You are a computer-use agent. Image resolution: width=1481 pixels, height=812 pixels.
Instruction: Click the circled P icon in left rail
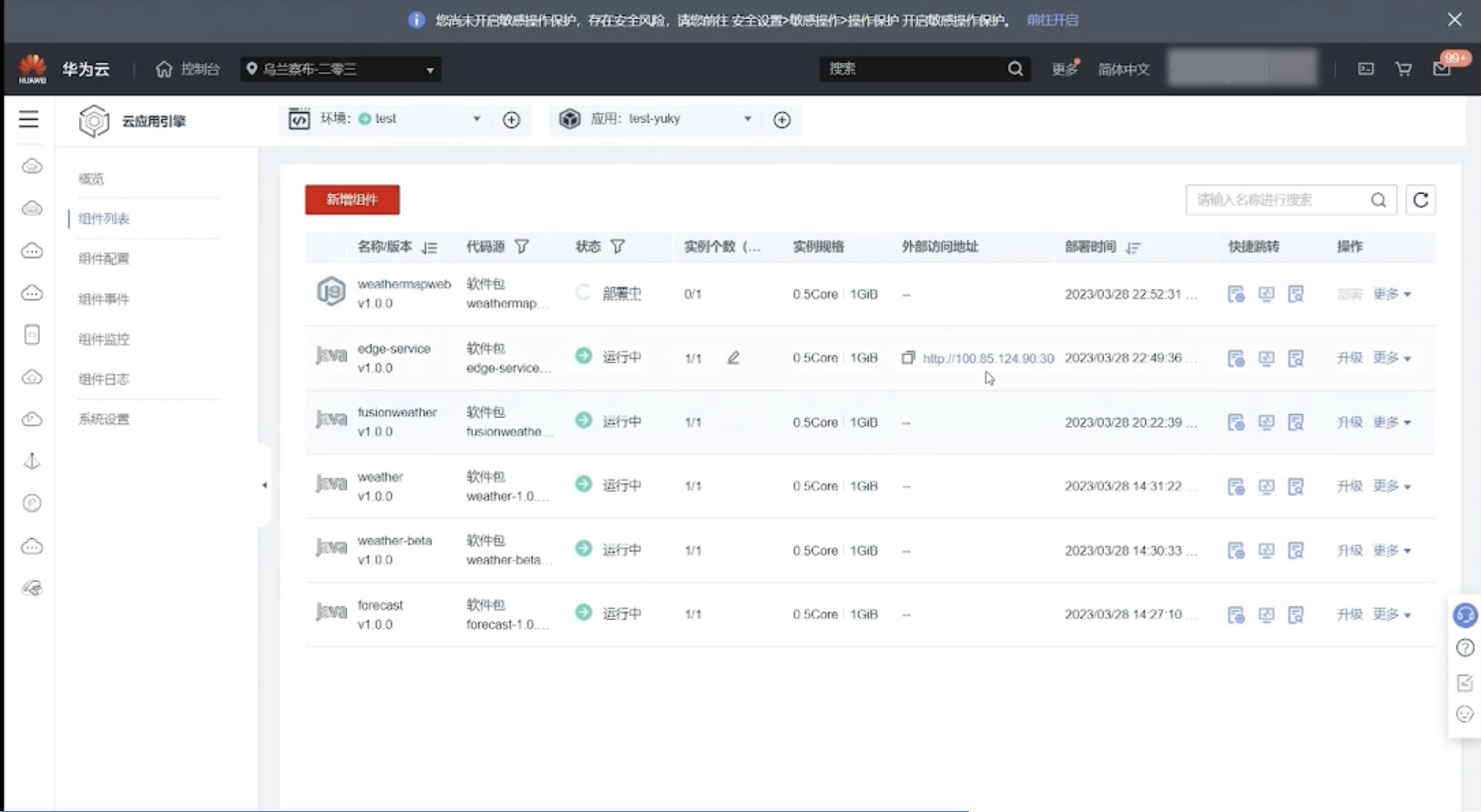[32, 503]
